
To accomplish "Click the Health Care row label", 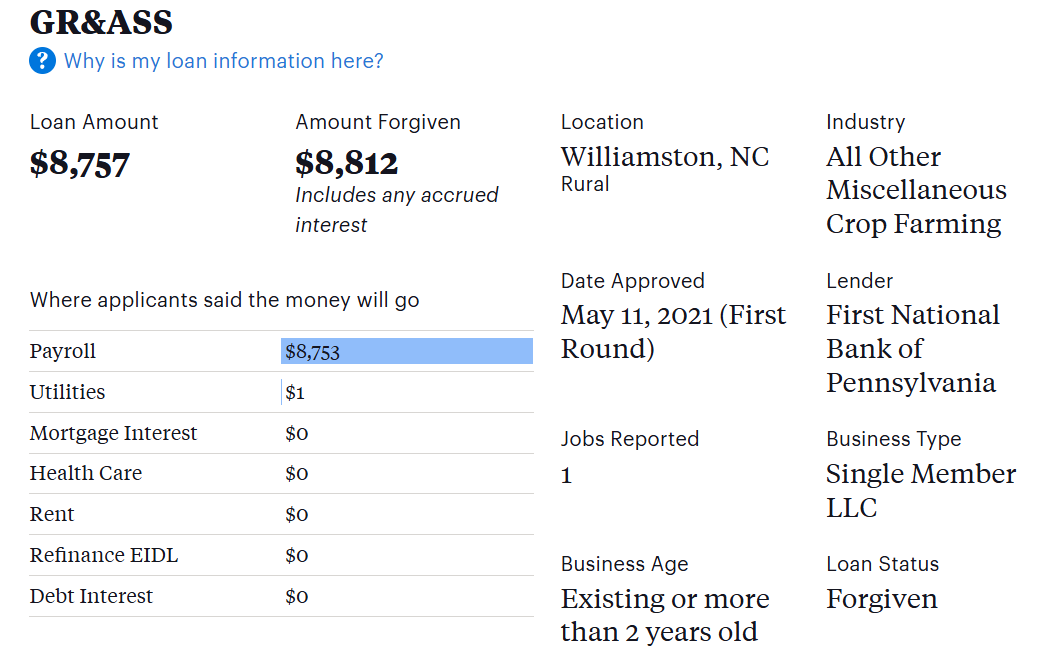I will [86, 473].
